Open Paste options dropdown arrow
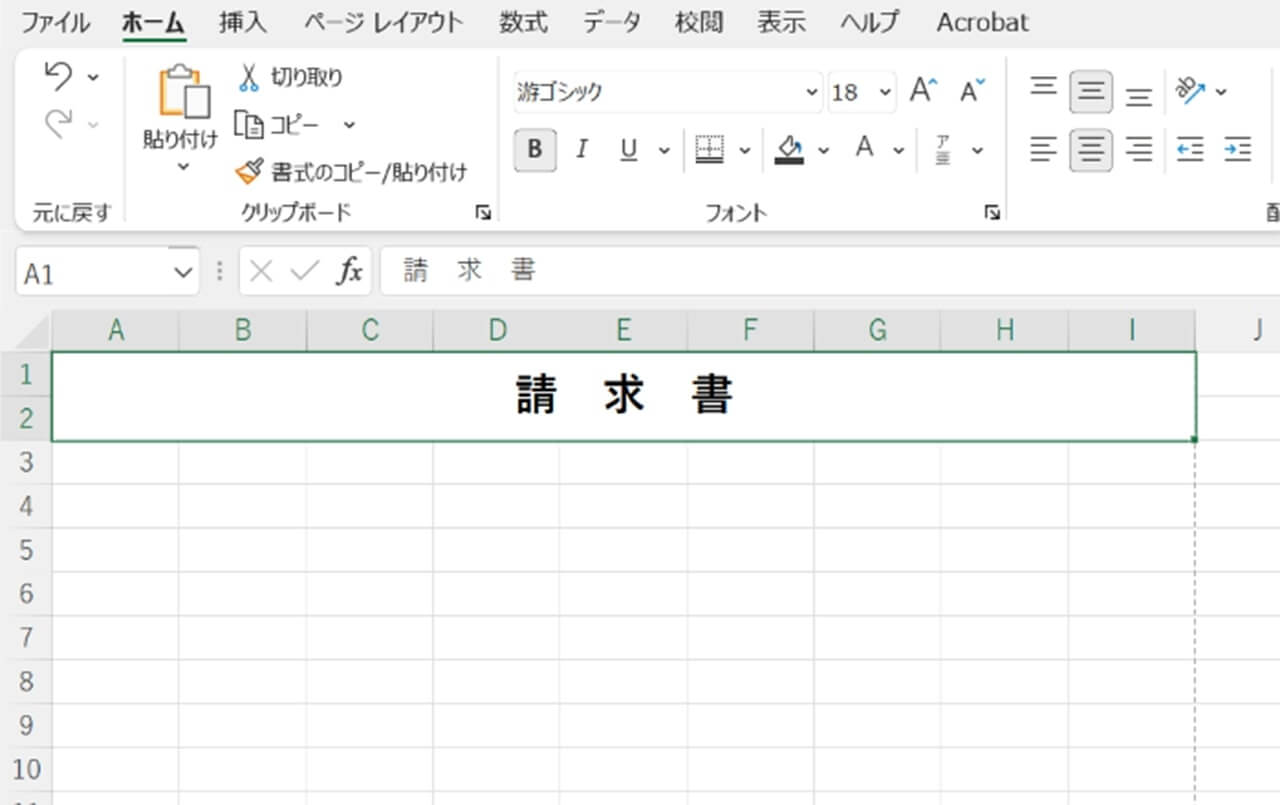Screen dimensions: 1280x805 (x=183, y=166)
